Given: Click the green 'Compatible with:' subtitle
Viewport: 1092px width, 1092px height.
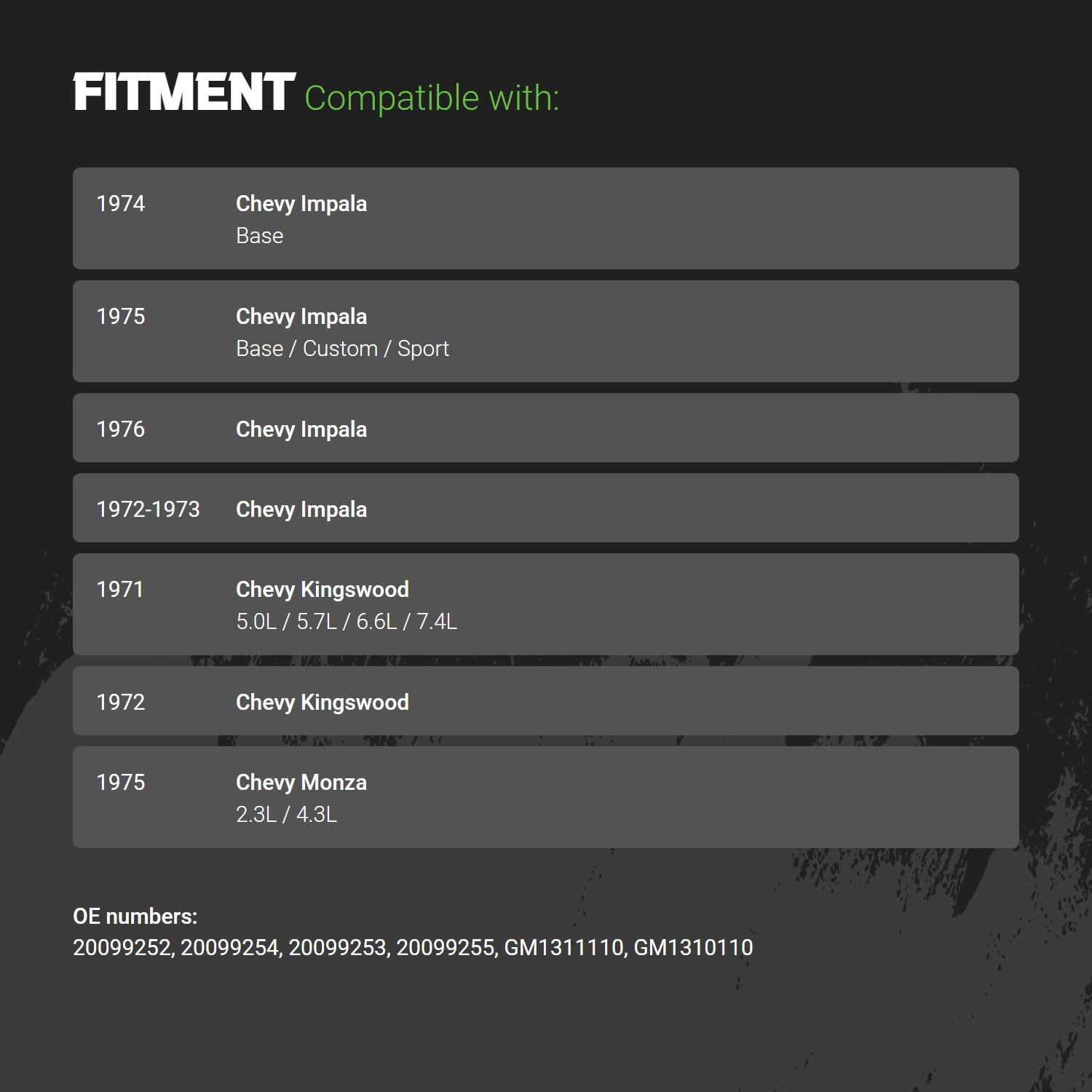Looking at the screenshot, I should (432, 98).
